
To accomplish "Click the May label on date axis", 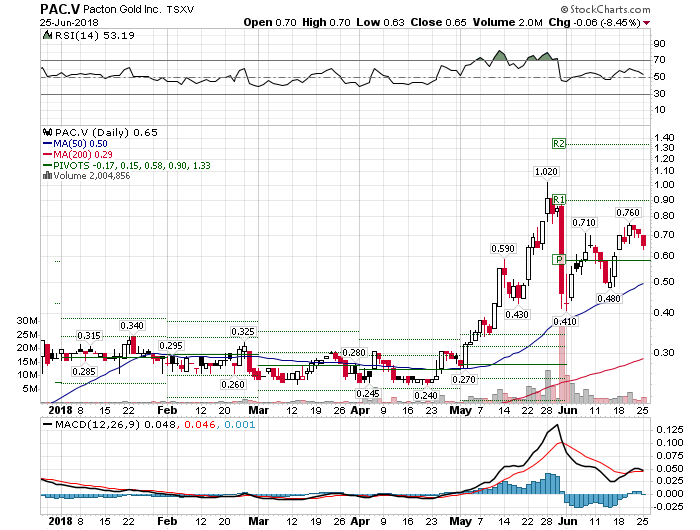I will pos(459,410).
